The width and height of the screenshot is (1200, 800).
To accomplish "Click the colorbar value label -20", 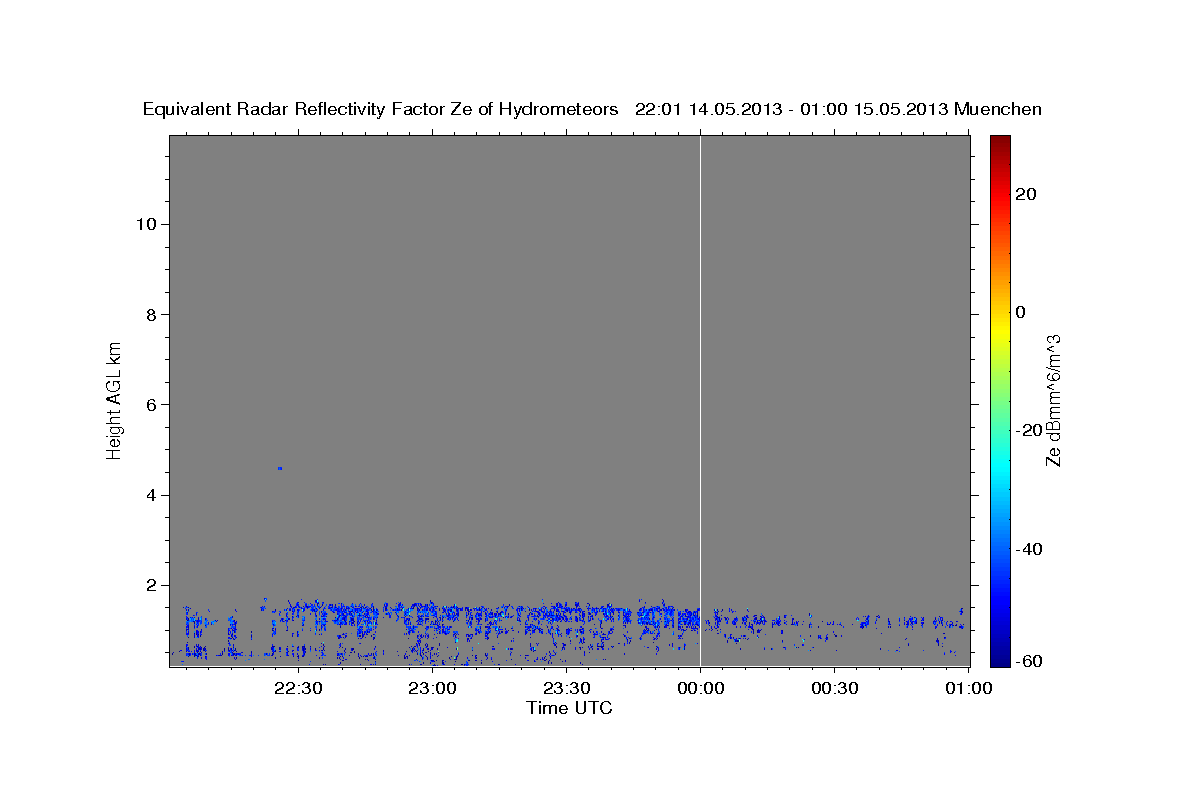I will [1030, 430].
